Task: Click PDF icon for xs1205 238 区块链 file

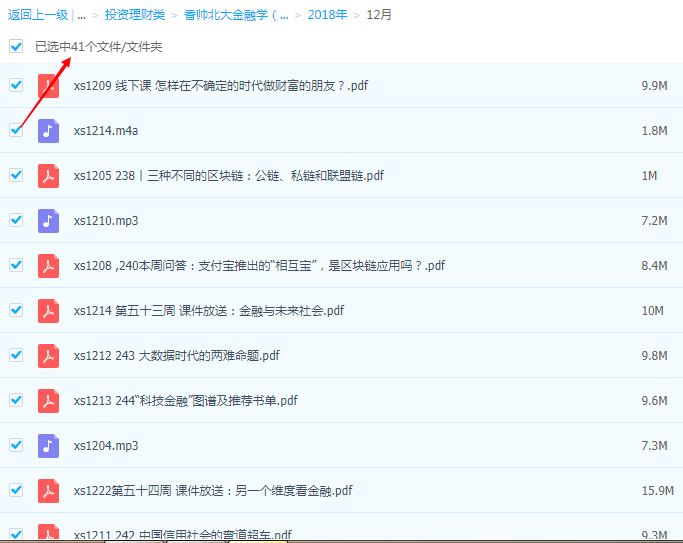Action: click(48, 176)
